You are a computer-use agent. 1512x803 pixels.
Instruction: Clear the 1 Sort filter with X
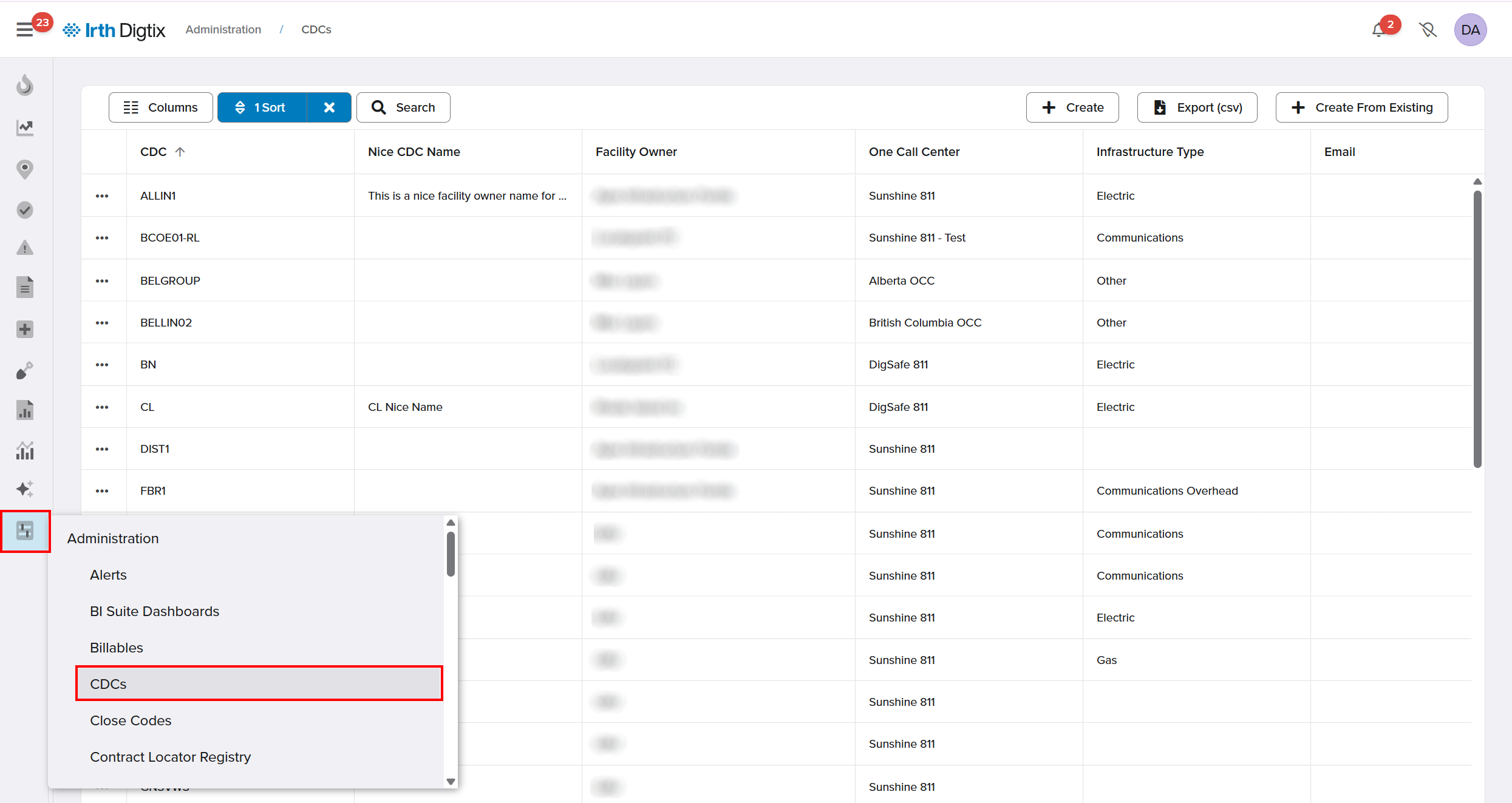(x=329, y=107)
